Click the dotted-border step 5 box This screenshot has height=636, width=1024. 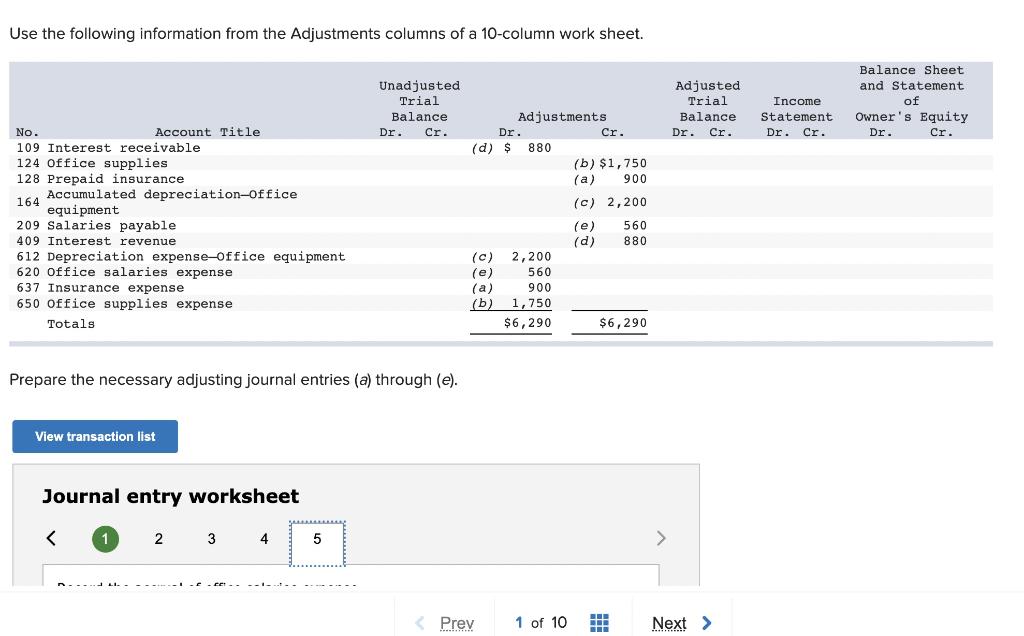point(317,538)
